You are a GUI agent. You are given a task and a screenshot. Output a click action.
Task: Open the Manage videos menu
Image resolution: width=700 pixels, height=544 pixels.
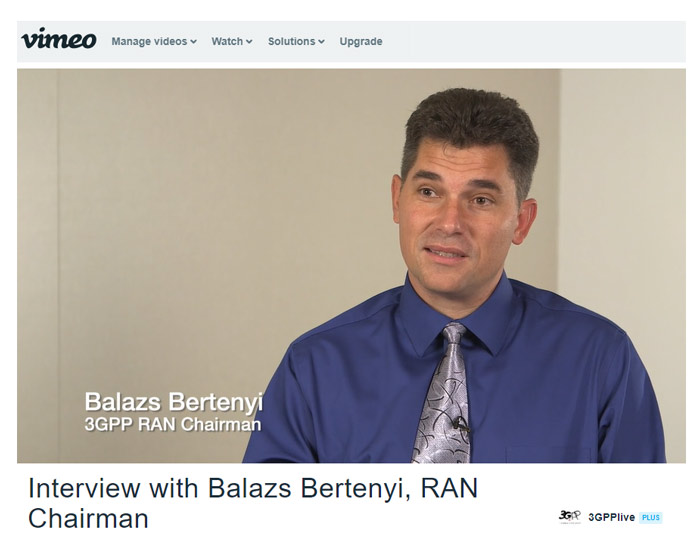[154, 42]
